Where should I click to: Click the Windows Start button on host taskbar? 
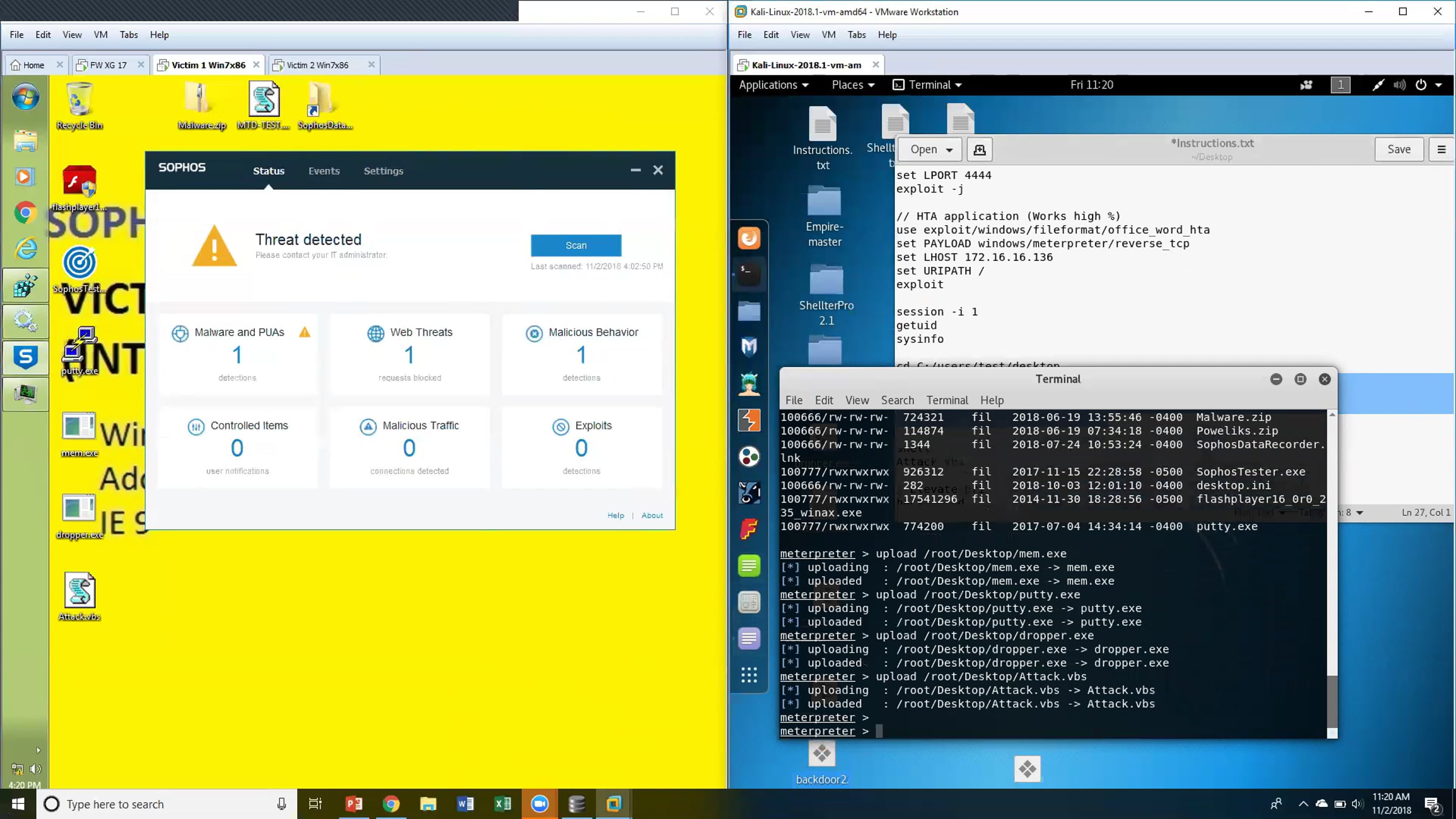pos(18,804)
